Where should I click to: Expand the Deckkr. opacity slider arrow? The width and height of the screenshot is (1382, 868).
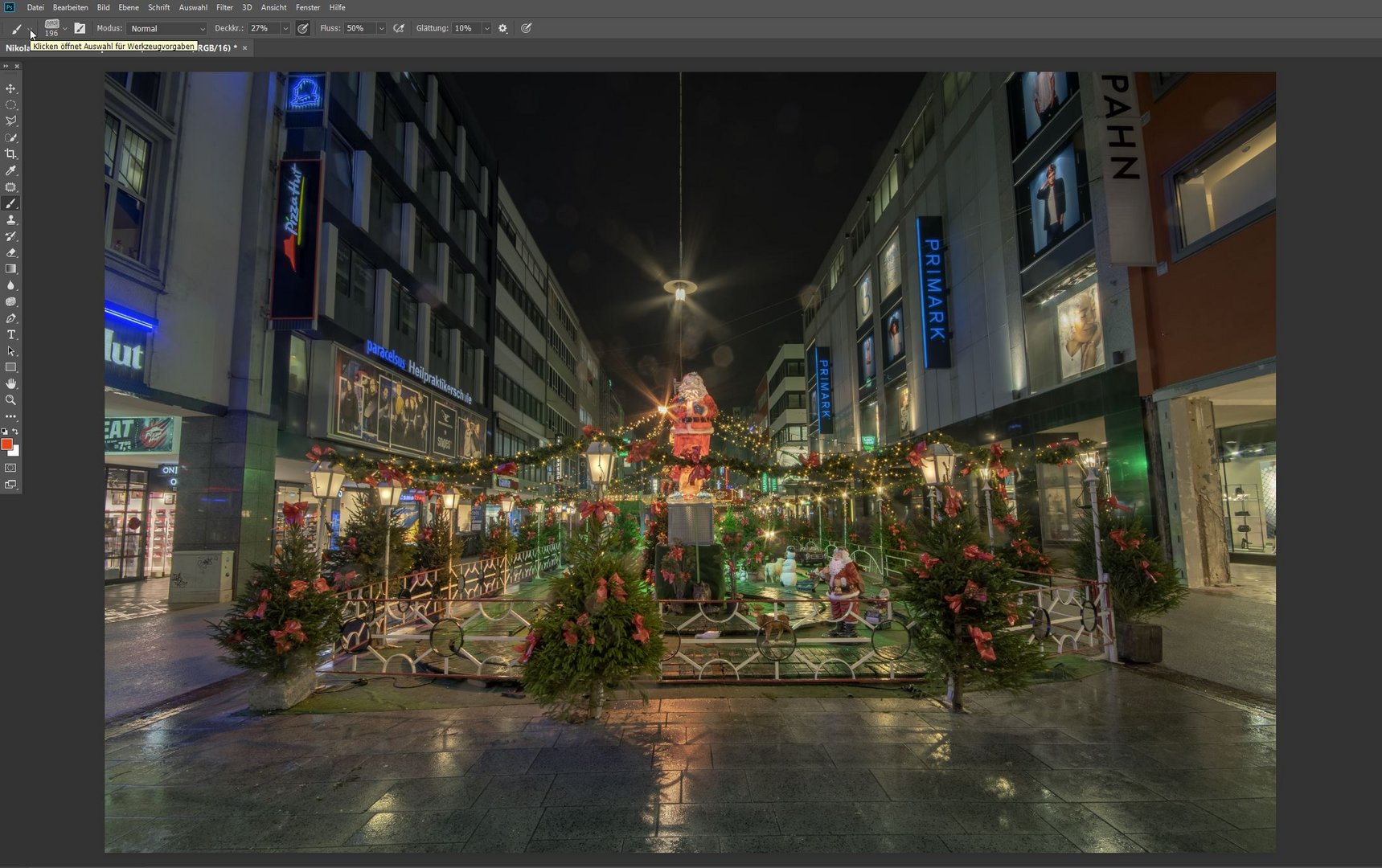285,28
